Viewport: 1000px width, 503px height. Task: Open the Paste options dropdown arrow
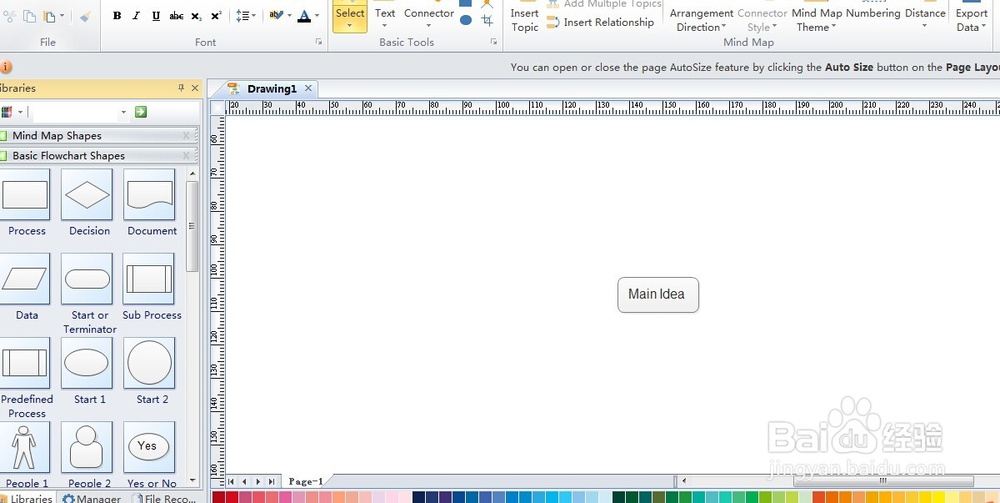[62, 16]
